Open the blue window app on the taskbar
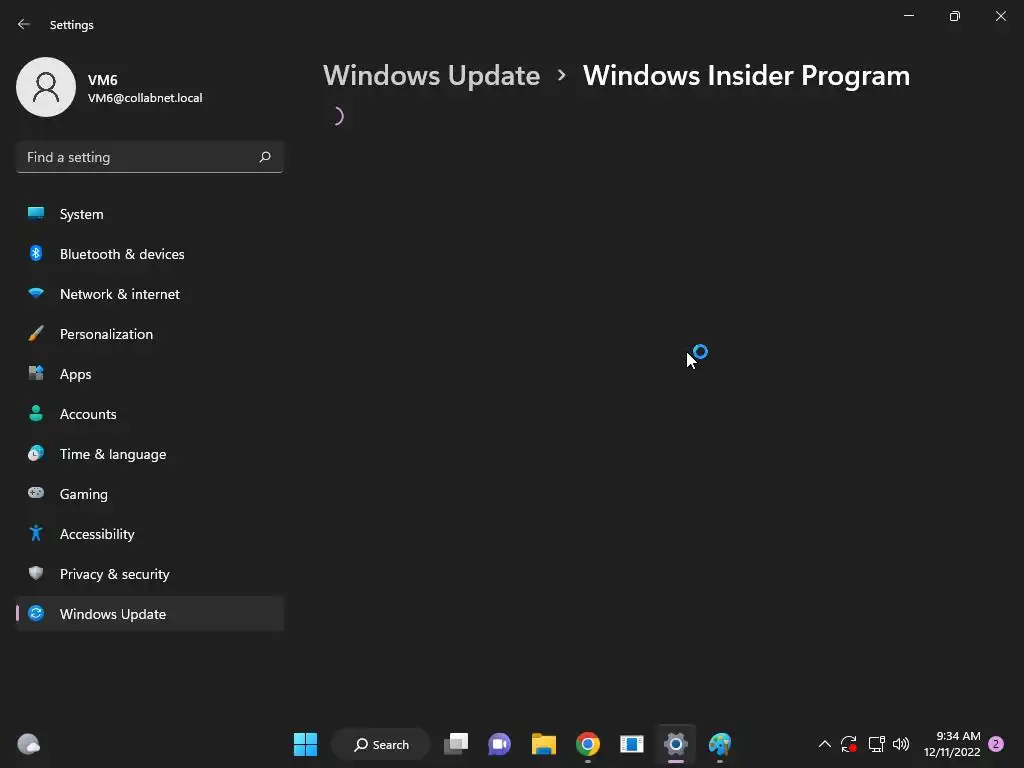Viewport: 1024px width, 768px height. coord(632,744)
